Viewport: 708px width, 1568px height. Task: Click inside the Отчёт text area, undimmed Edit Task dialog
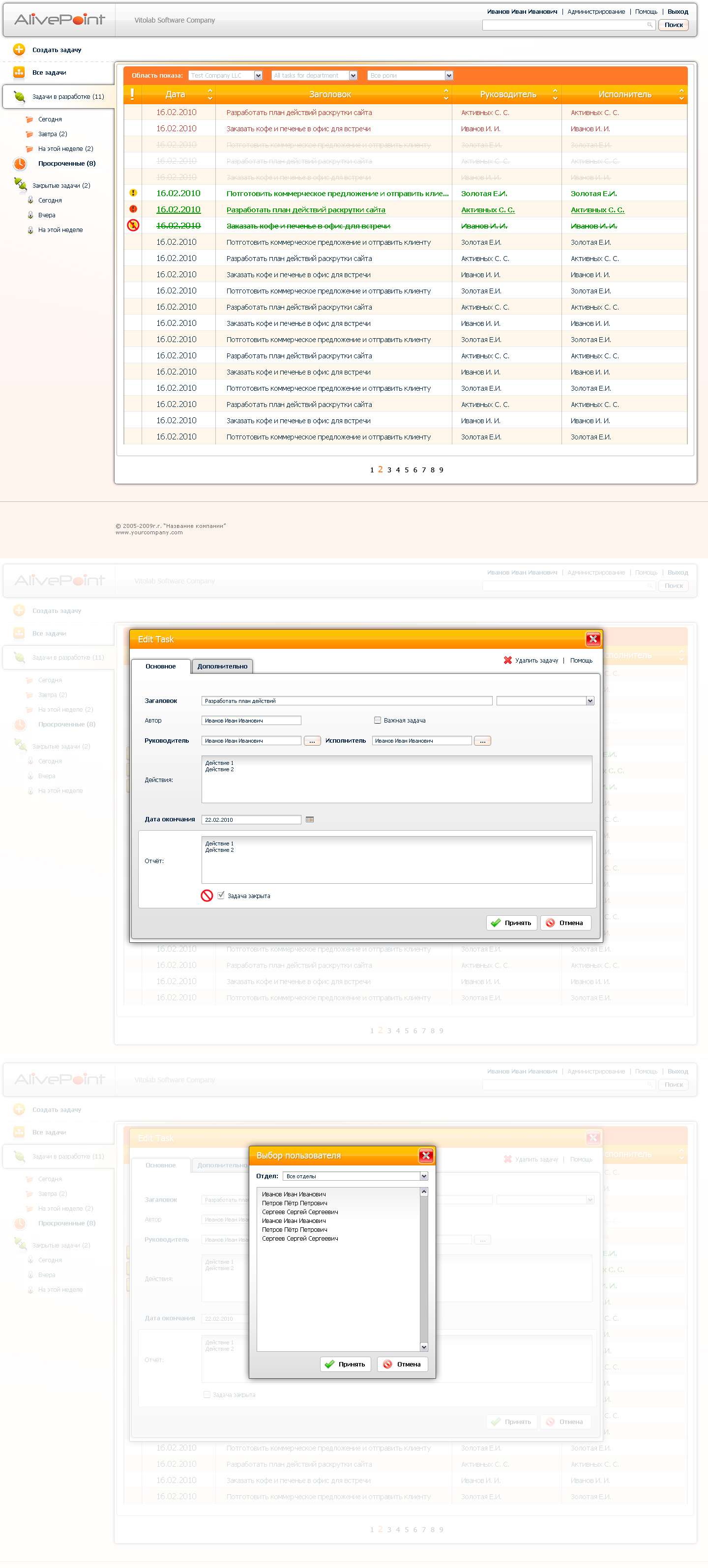pyautogui.click(x=397, y=860)
